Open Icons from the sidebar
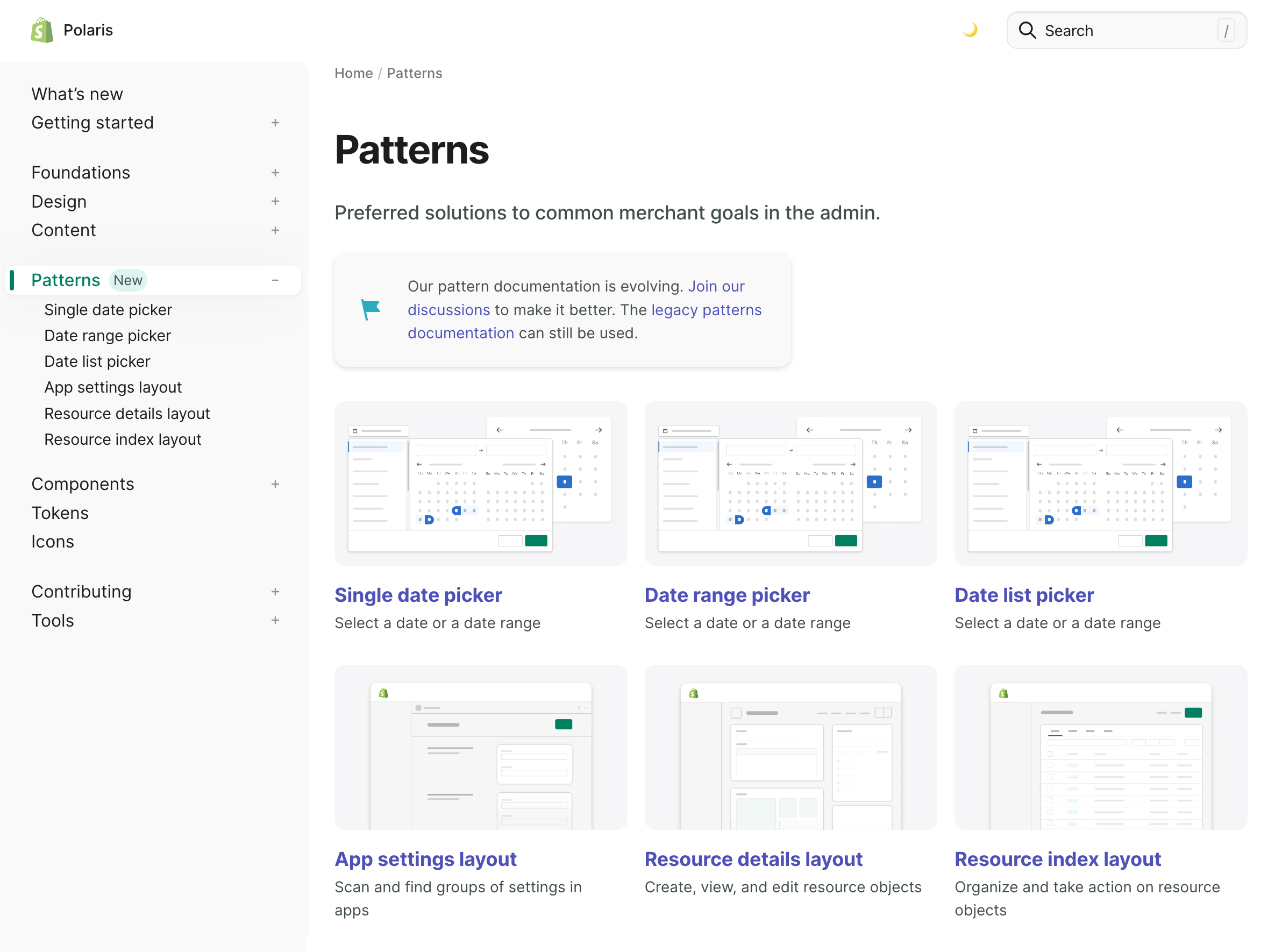 pos(53,542)
